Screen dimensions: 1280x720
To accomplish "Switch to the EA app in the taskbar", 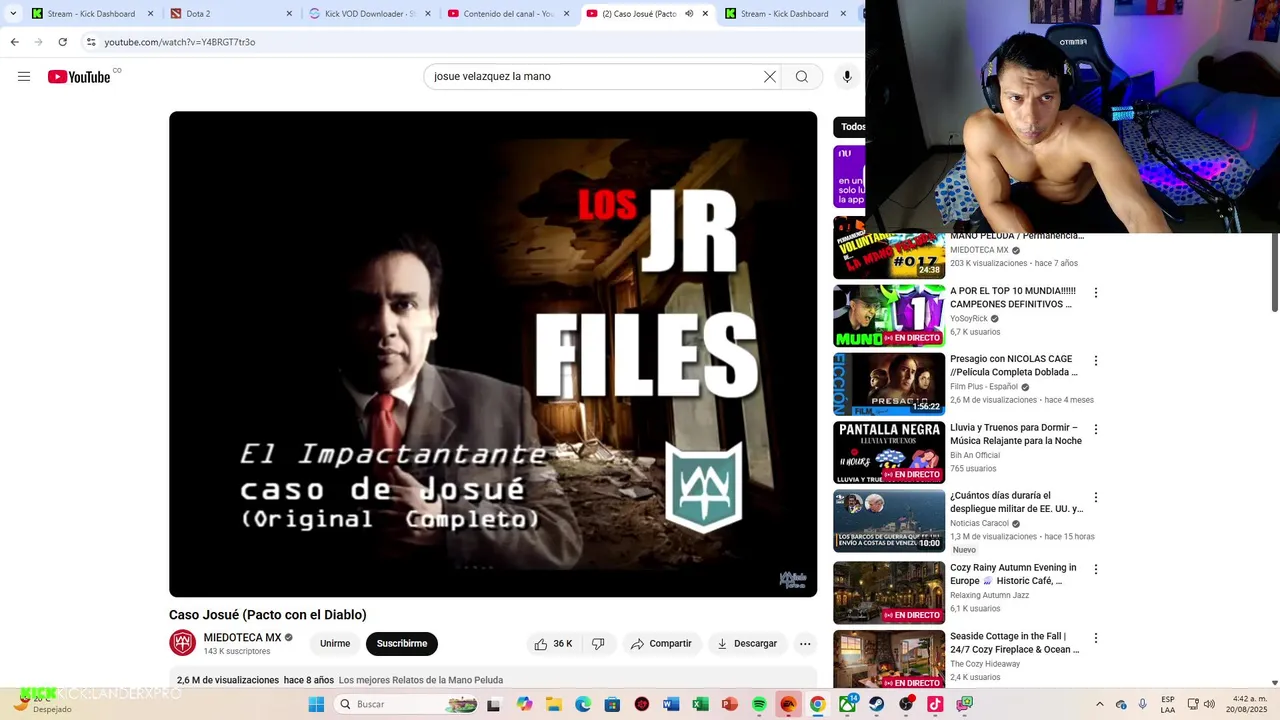I will pos(788,704).
